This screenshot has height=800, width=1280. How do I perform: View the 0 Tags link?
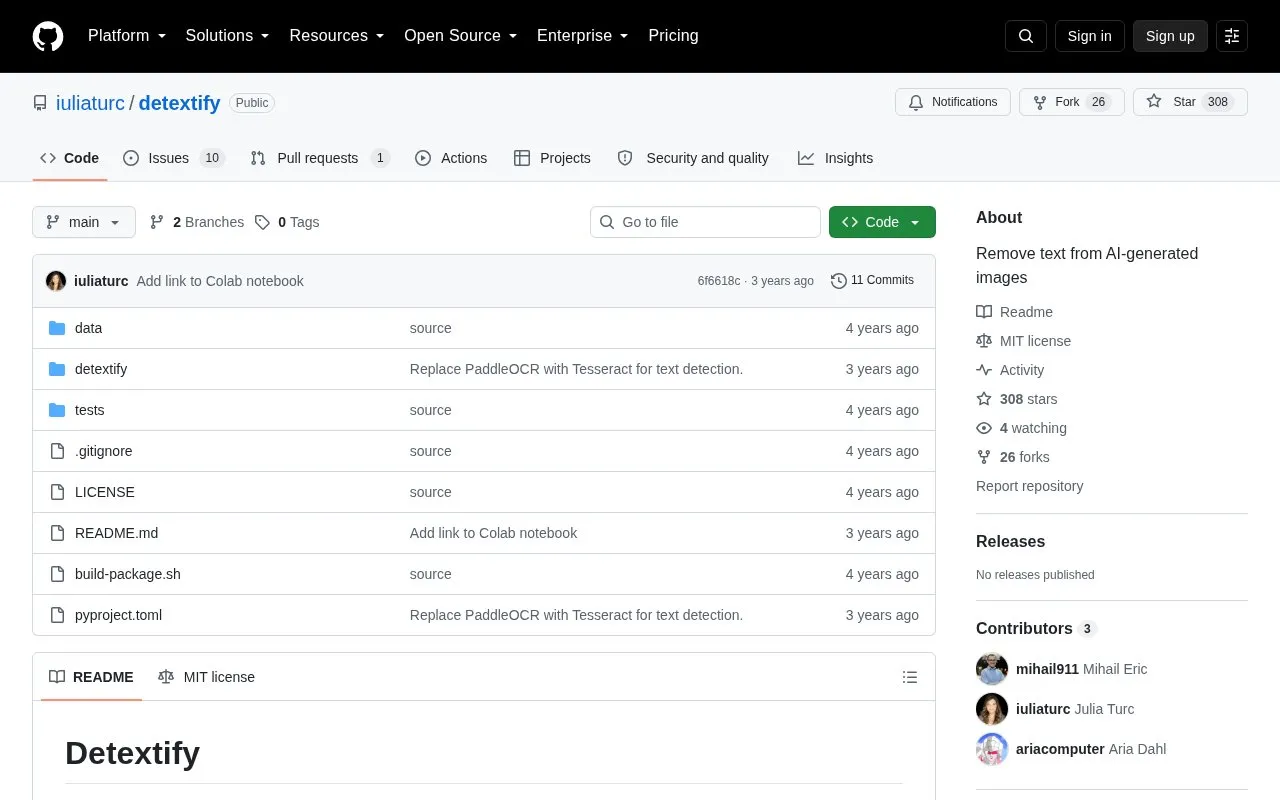click(287, 222)
